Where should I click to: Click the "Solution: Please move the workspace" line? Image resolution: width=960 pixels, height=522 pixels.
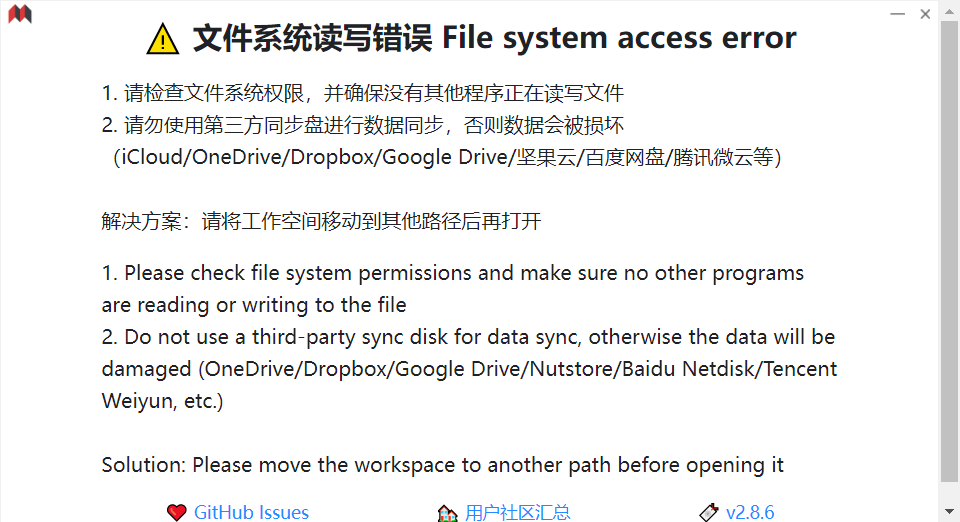click(x=442, y=465)
